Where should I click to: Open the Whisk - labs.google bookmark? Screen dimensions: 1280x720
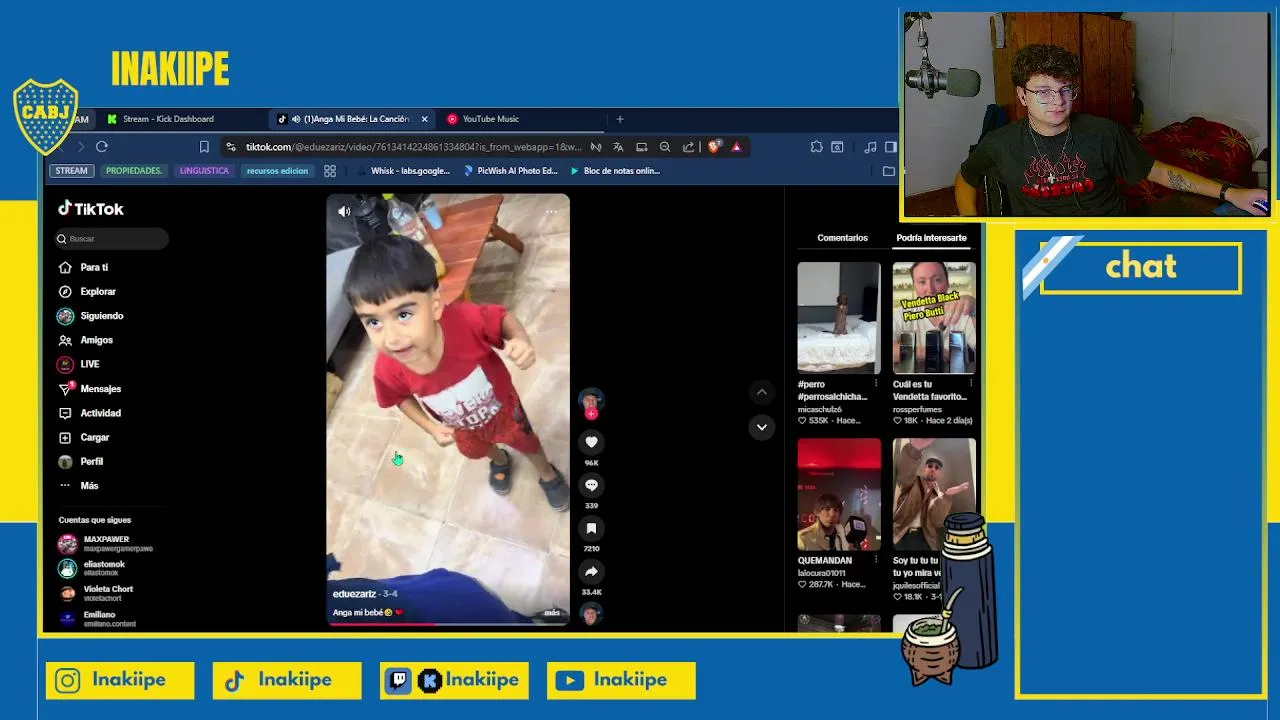(403, 171)
